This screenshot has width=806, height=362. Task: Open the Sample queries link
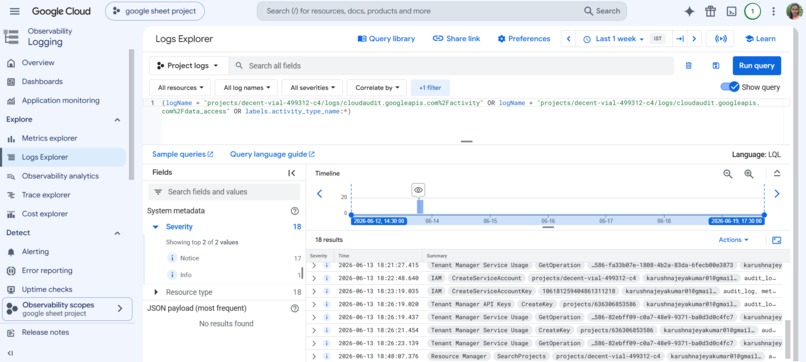tap(182, 154)
